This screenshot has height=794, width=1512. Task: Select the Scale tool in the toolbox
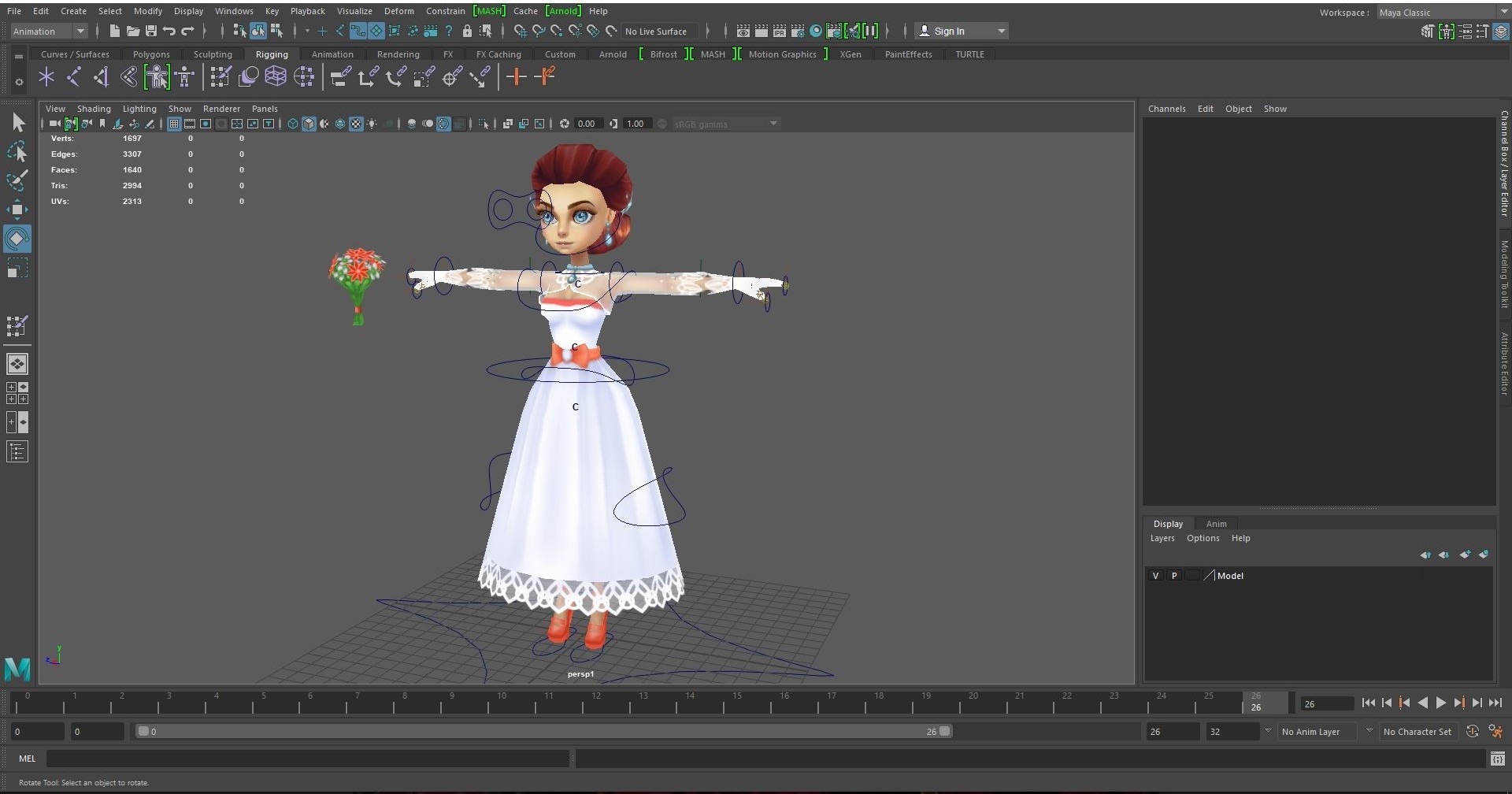tap(17, 269)
